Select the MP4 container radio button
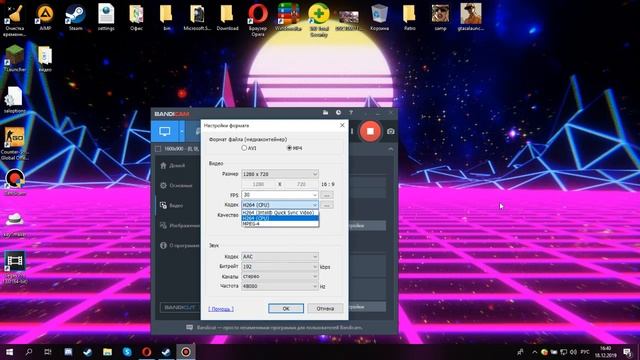Image resolution: width=640 pixels, height=360 pixels. (289, 148)
